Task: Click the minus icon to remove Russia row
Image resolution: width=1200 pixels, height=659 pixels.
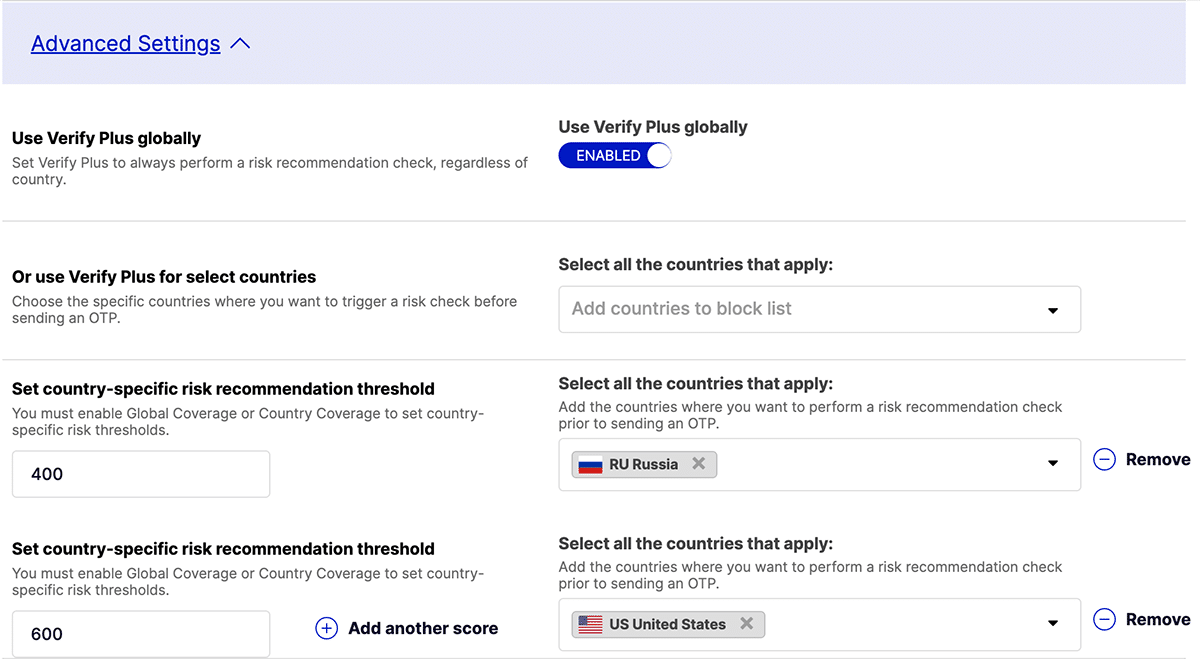Action: click(1104, 459)
